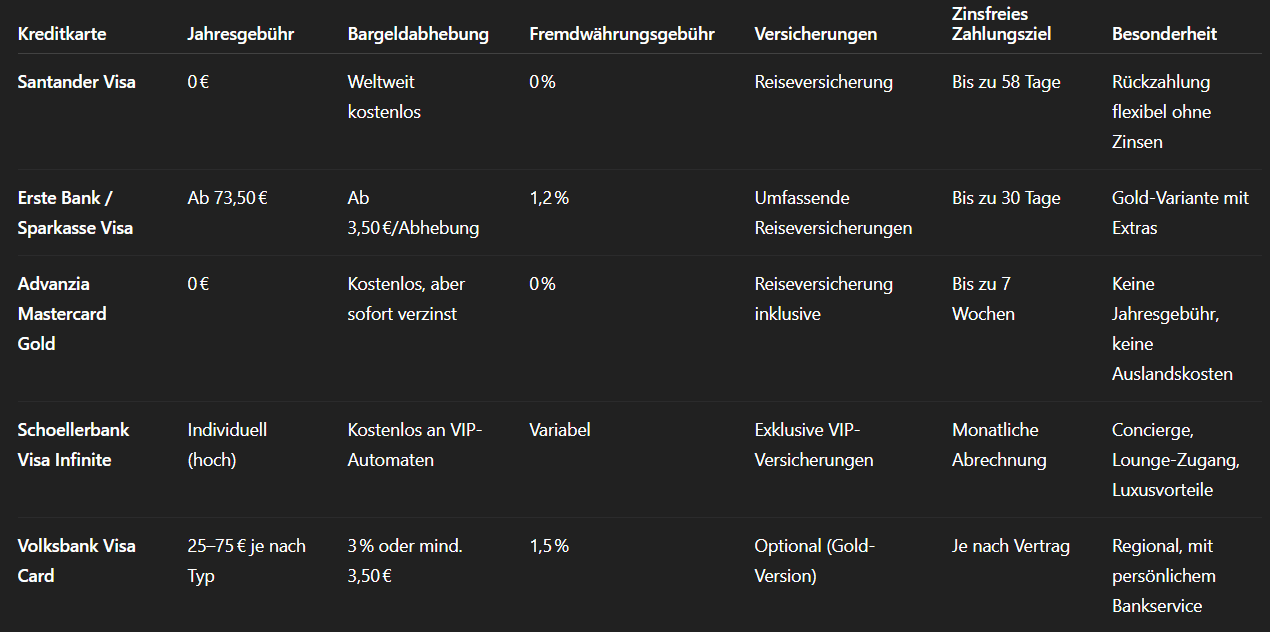Select the Fremdwährungsgebühr column header
Image resolution: width=1270 pixels, height=632 pixels.
(622, 34)
